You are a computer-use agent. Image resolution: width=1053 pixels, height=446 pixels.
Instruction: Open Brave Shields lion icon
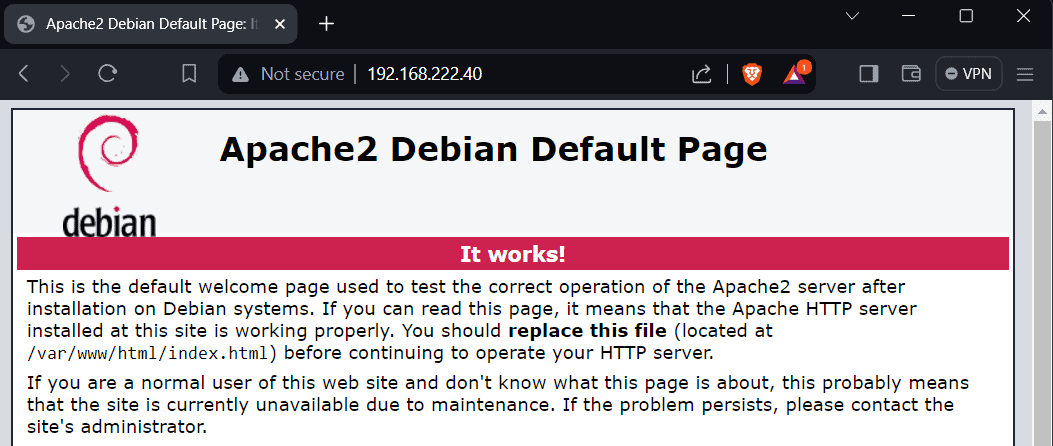click(751, 73)
